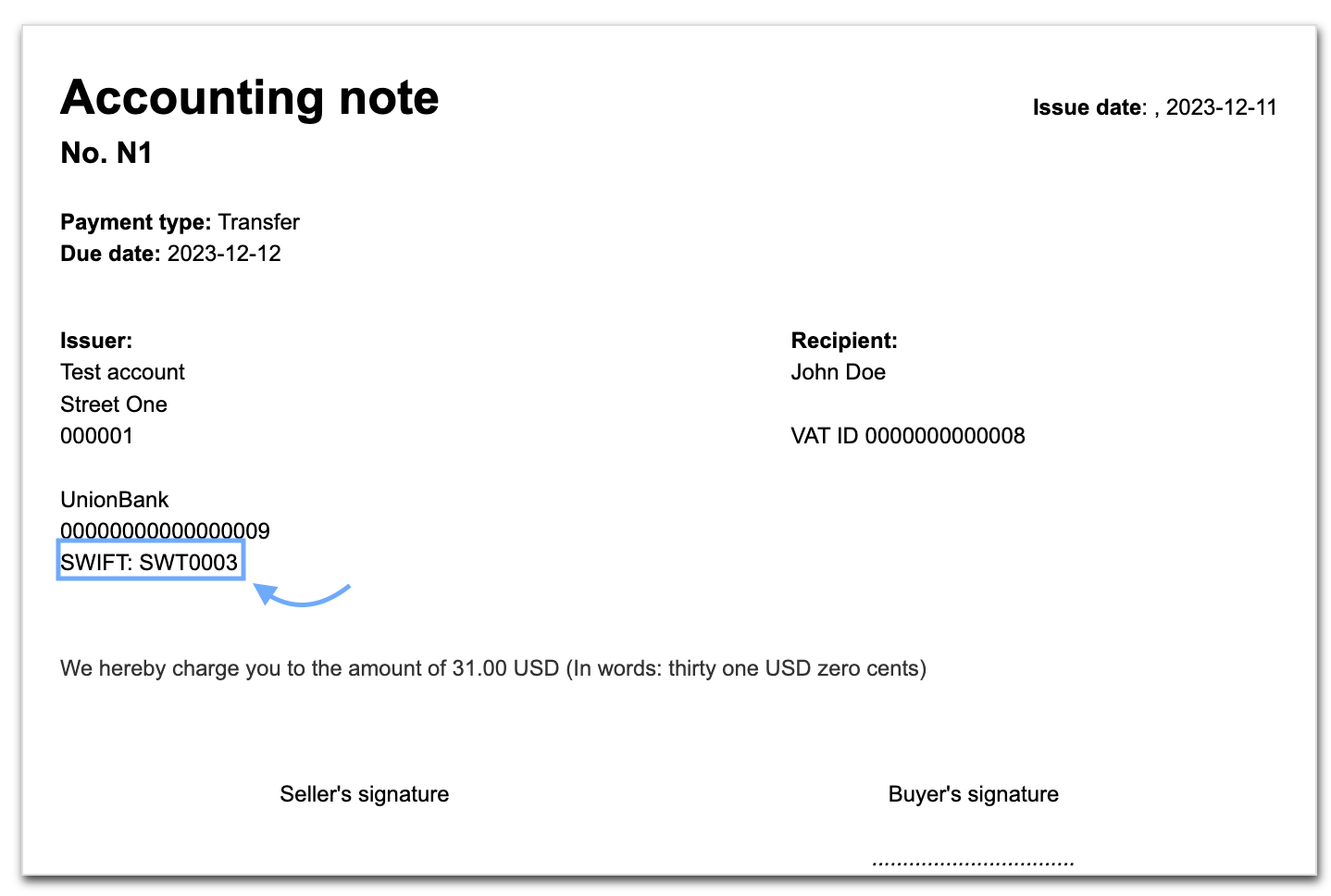The height and width of the screenshot is (896, 1331).
Task: Click the "Recipient:" section label
Action: 844,341
